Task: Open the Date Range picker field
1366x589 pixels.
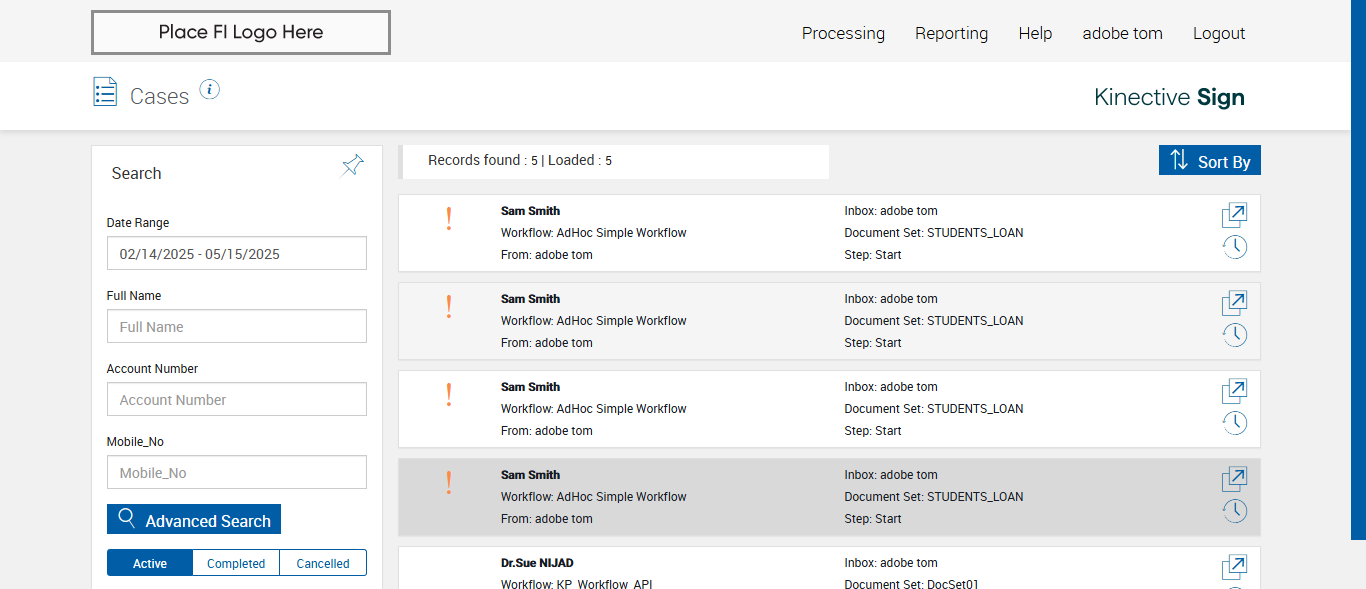Action: (237, 254)
